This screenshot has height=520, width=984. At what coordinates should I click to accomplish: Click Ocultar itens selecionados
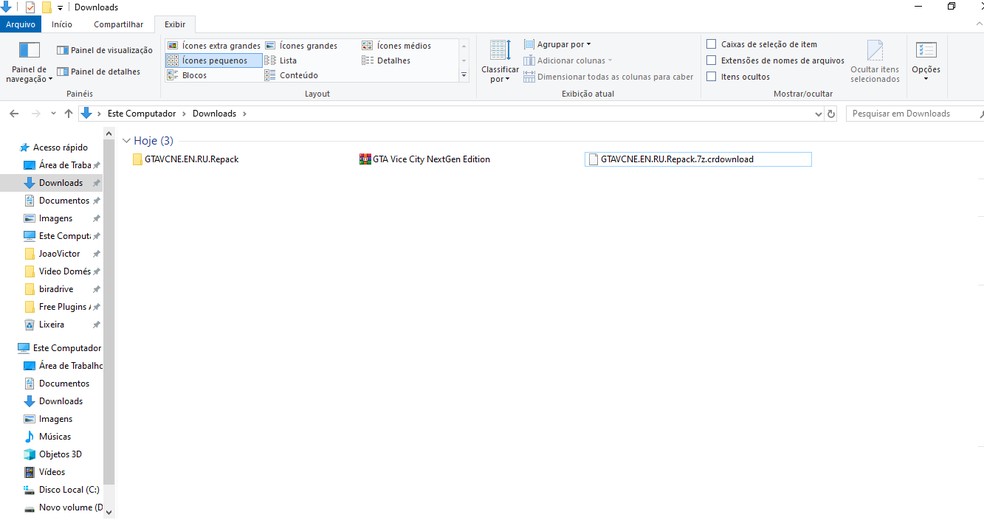(875, 61)
